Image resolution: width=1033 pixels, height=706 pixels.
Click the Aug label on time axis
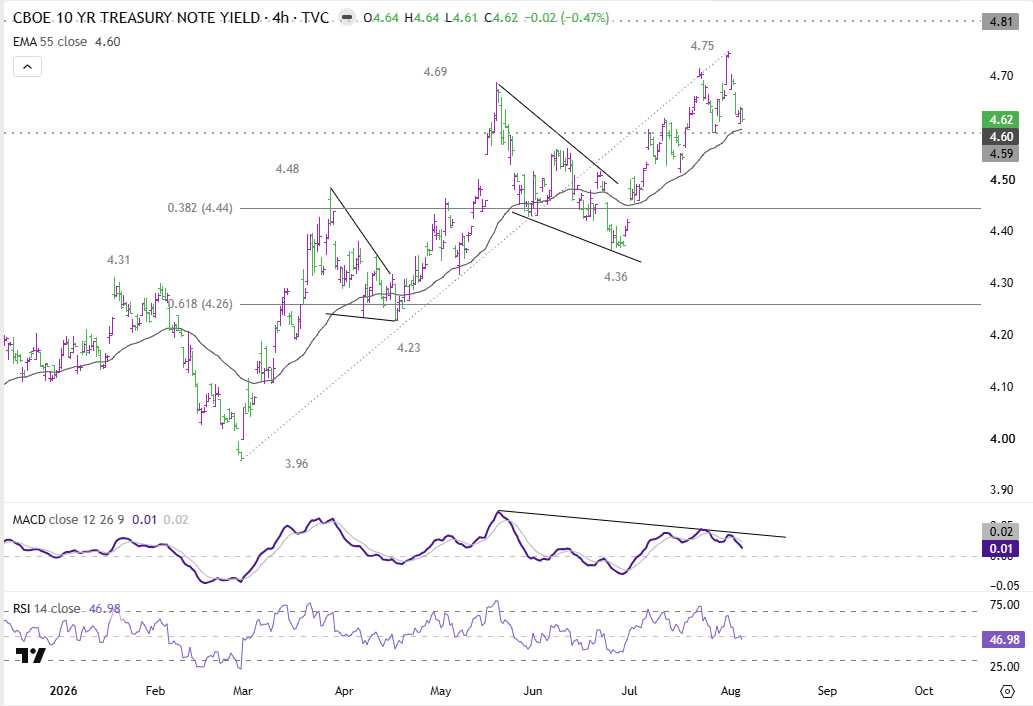click(x=731, y=691)
